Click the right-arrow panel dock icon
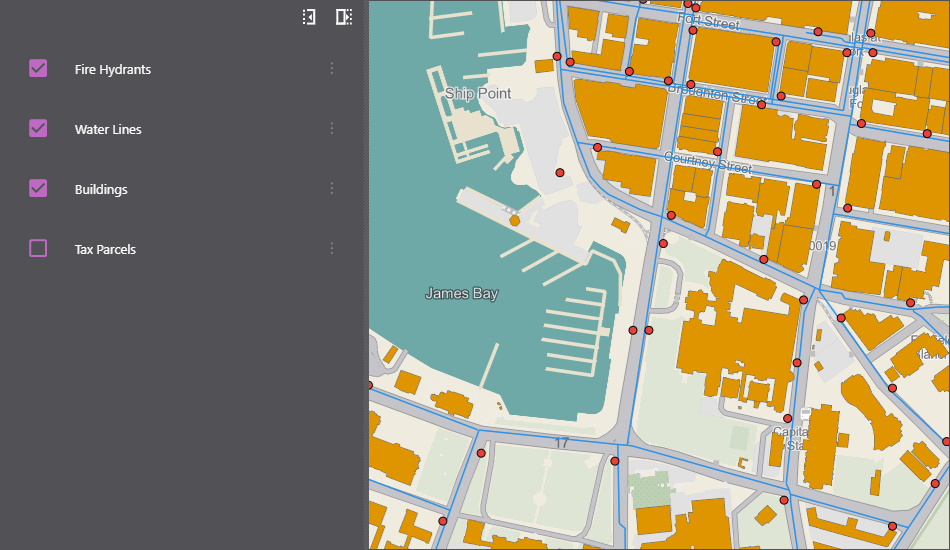 [343, 17]
